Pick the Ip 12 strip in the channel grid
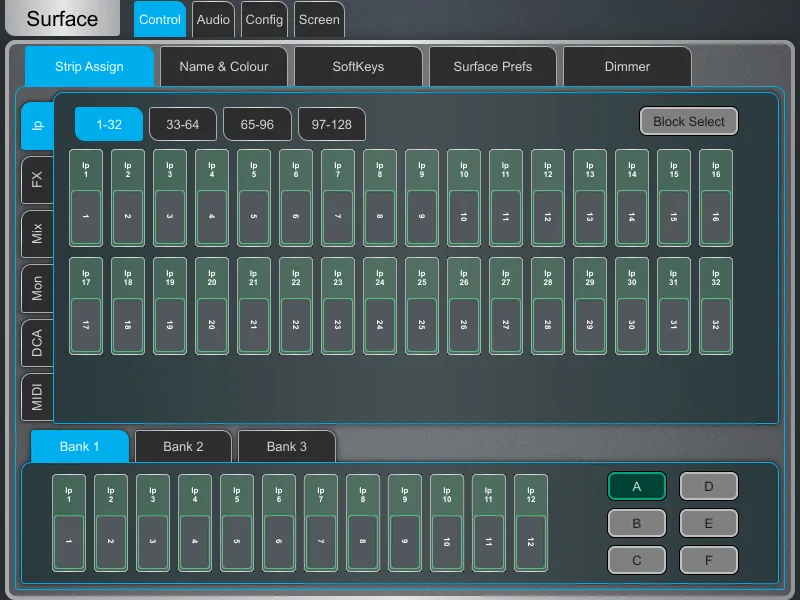The height and width of the screenshot is (600, 800). tap(548, 198)
